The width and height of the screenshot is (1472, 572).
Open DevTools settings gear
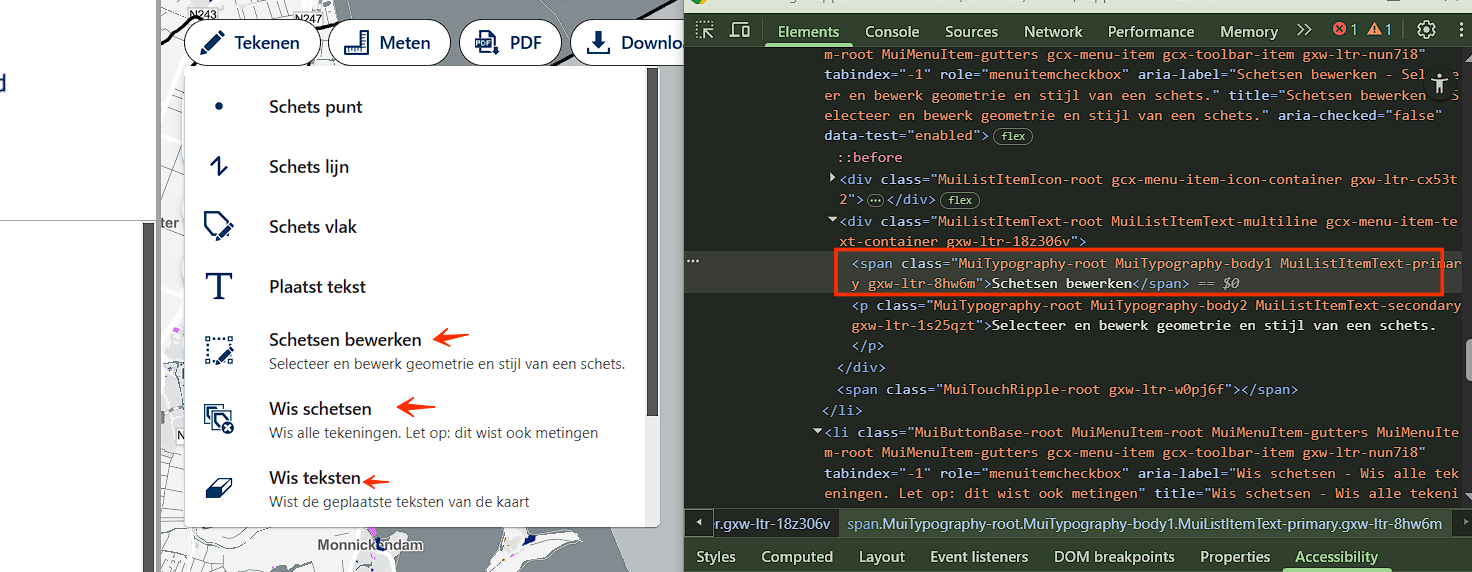(1426, 30)
